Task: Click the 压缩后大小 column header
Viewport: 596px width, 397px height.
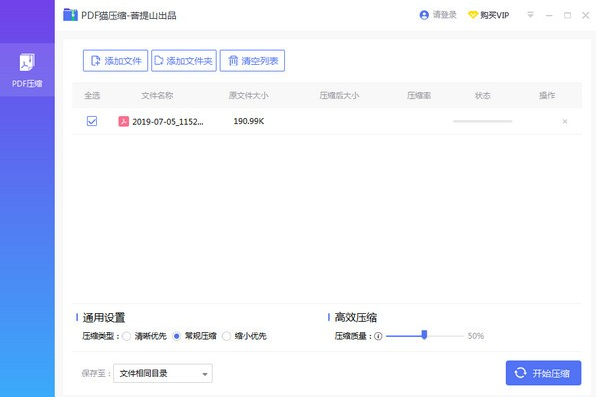Action: click(x=339, y=95)
